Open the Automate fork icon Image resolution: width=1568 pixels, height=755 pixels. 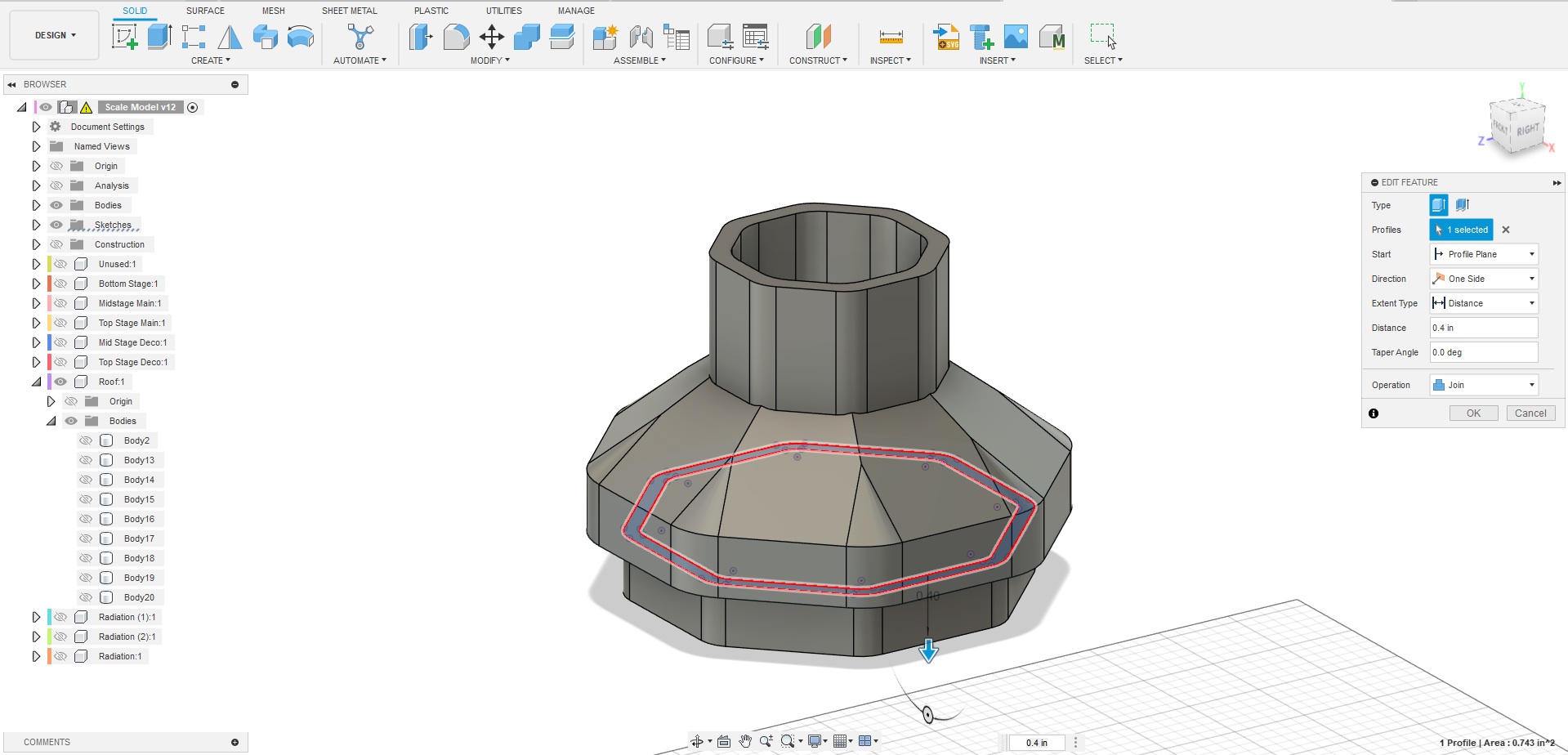pos(360,37)
